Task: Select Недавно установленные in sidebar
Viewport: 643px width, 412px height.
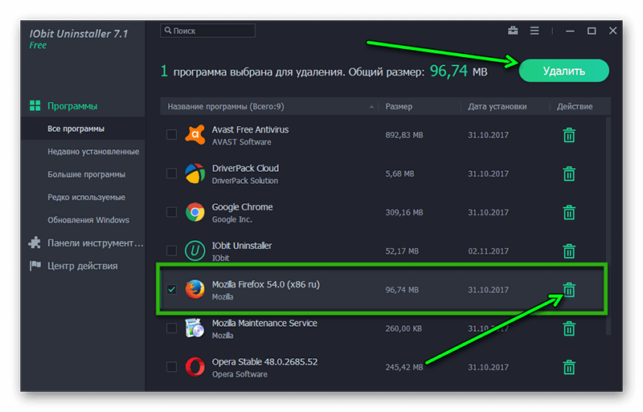Action: tap(93, 152)
